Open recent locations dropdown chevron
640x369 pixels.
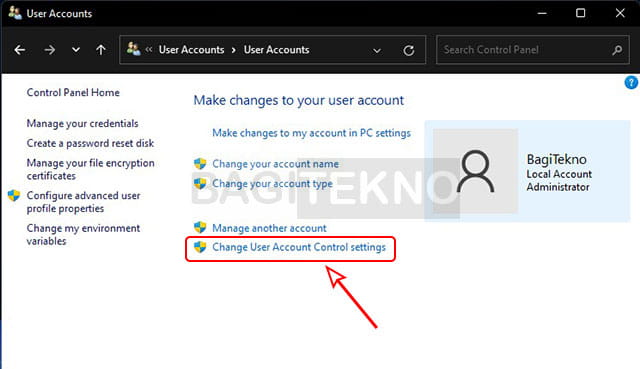[76, 50]
